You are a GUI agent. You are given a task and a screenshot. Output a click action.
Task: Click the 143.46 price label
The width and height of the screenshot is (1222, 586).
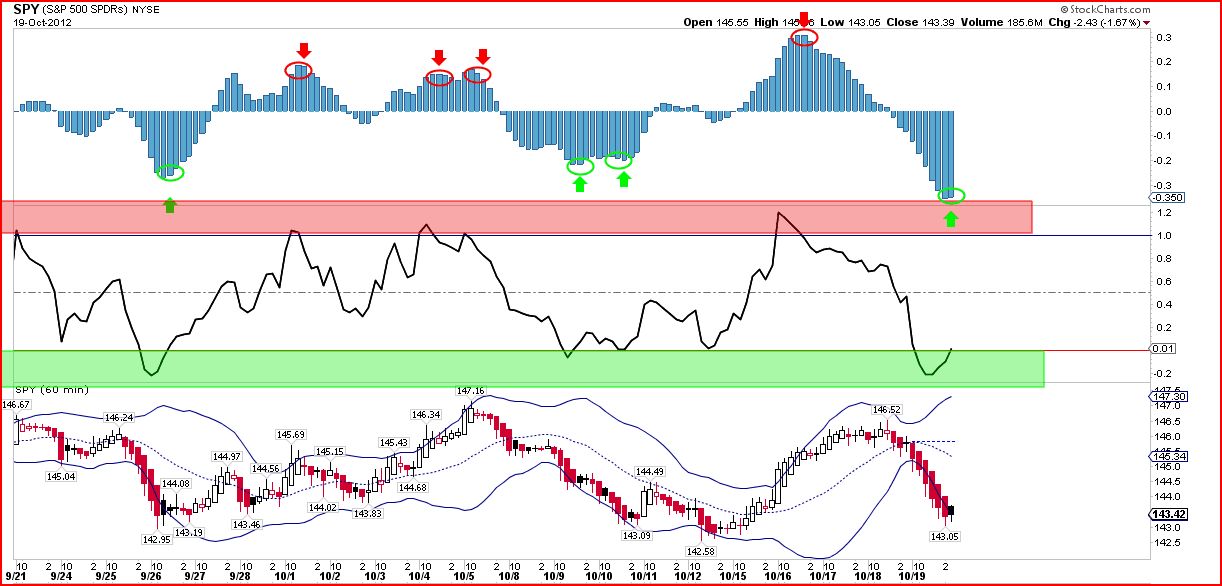click(246, 524)
